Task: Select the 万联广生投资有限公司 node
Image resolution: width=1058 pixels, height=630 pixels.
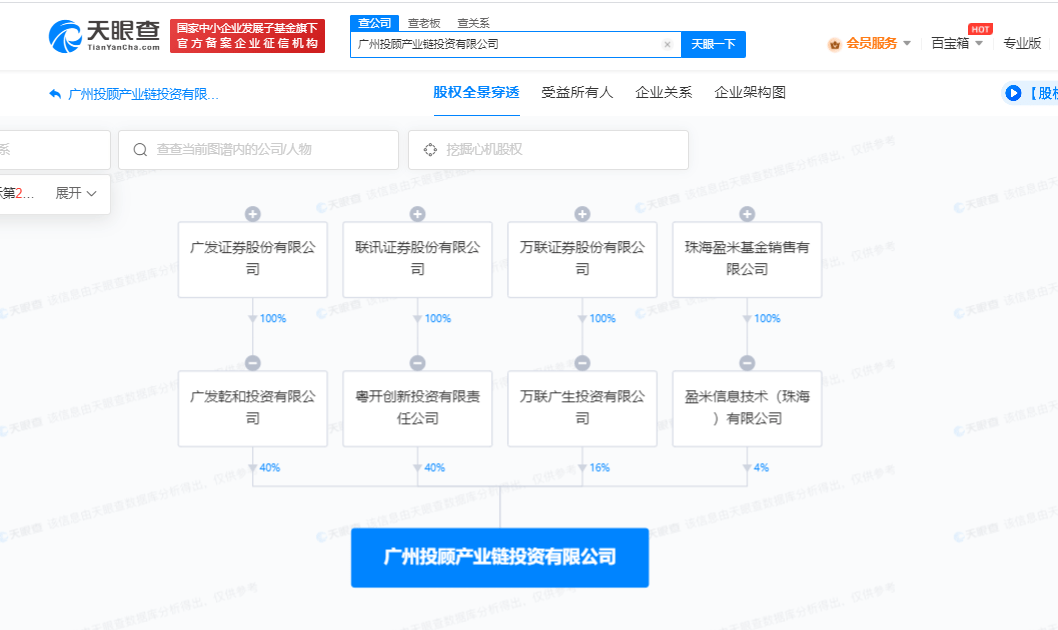Action: tap(582, 408)
